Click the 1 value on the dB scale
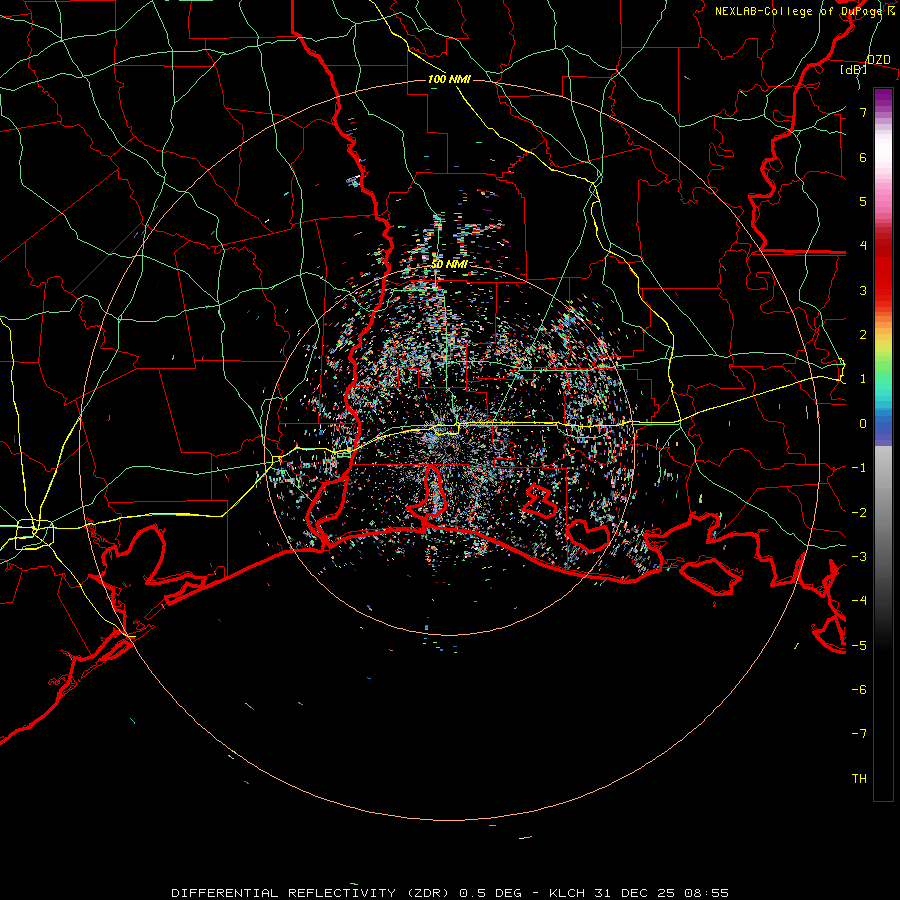900x900 pixels. pos(863,379)
